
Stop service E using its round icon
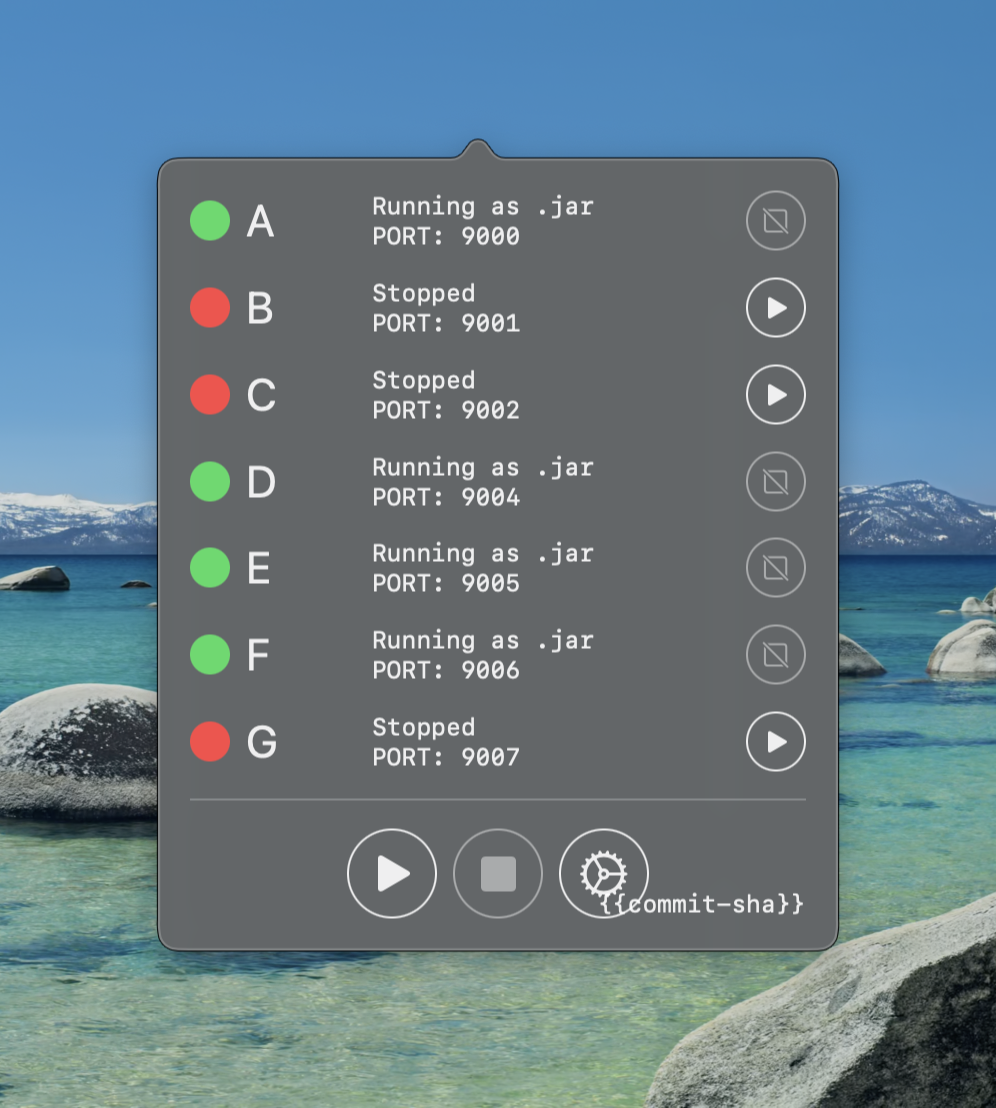[x=775, y=568]
